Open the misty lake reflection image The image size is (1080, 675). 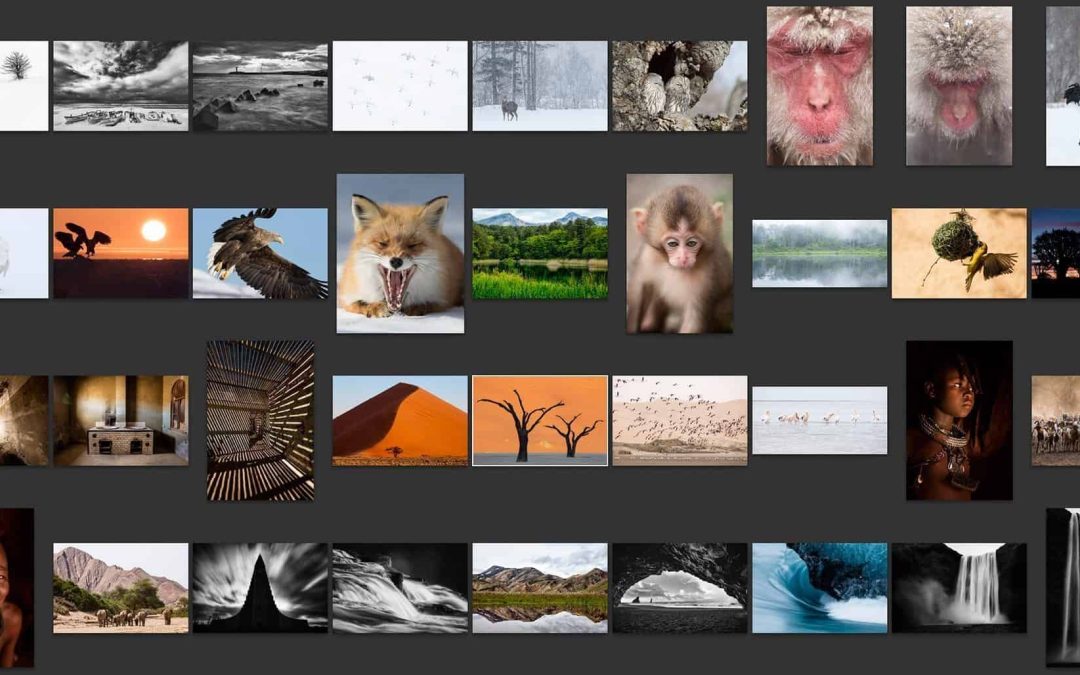pyautogui.click(x=819, y=253)
